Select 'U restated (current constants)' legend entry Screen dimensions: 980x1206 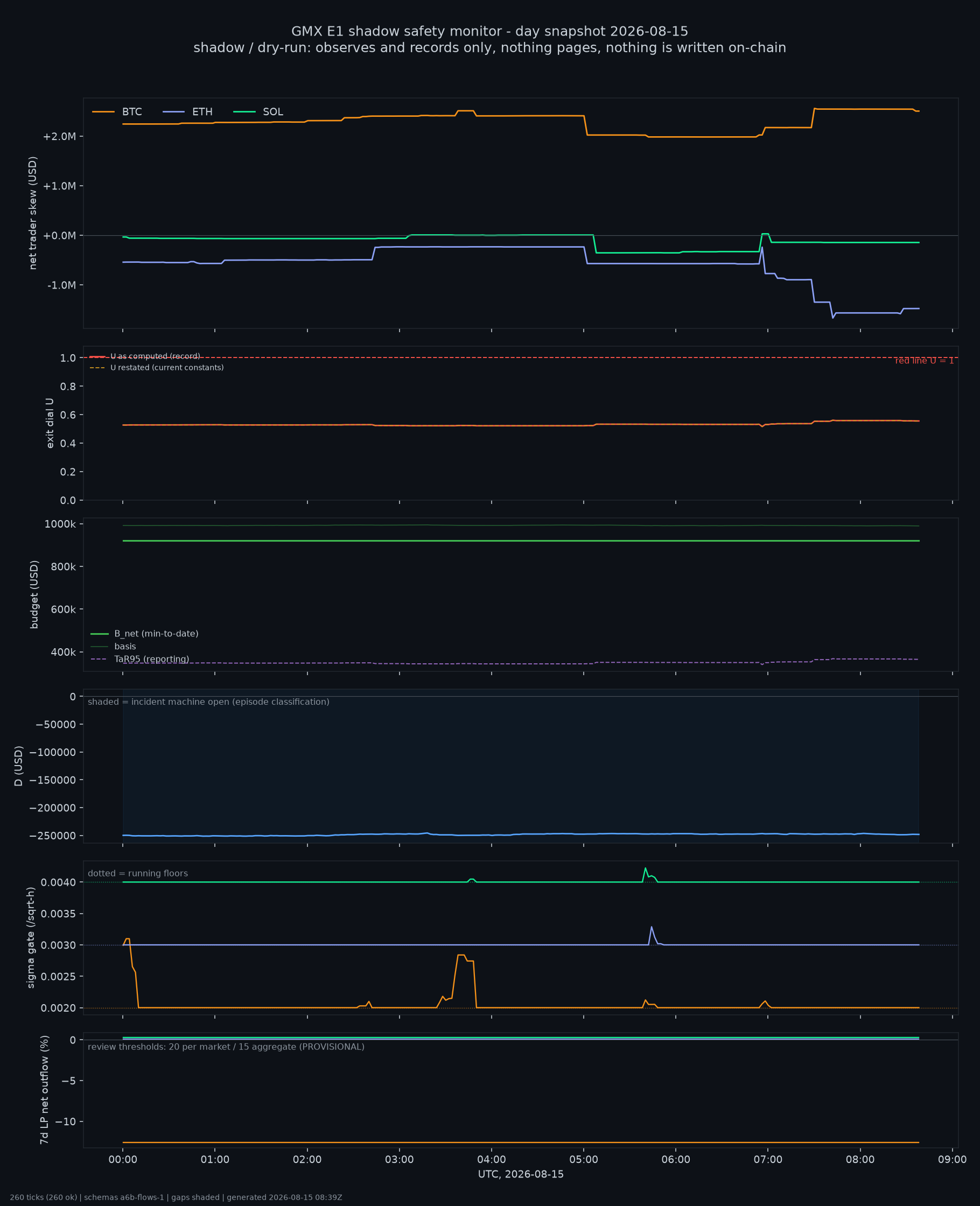tap(167, 367)
